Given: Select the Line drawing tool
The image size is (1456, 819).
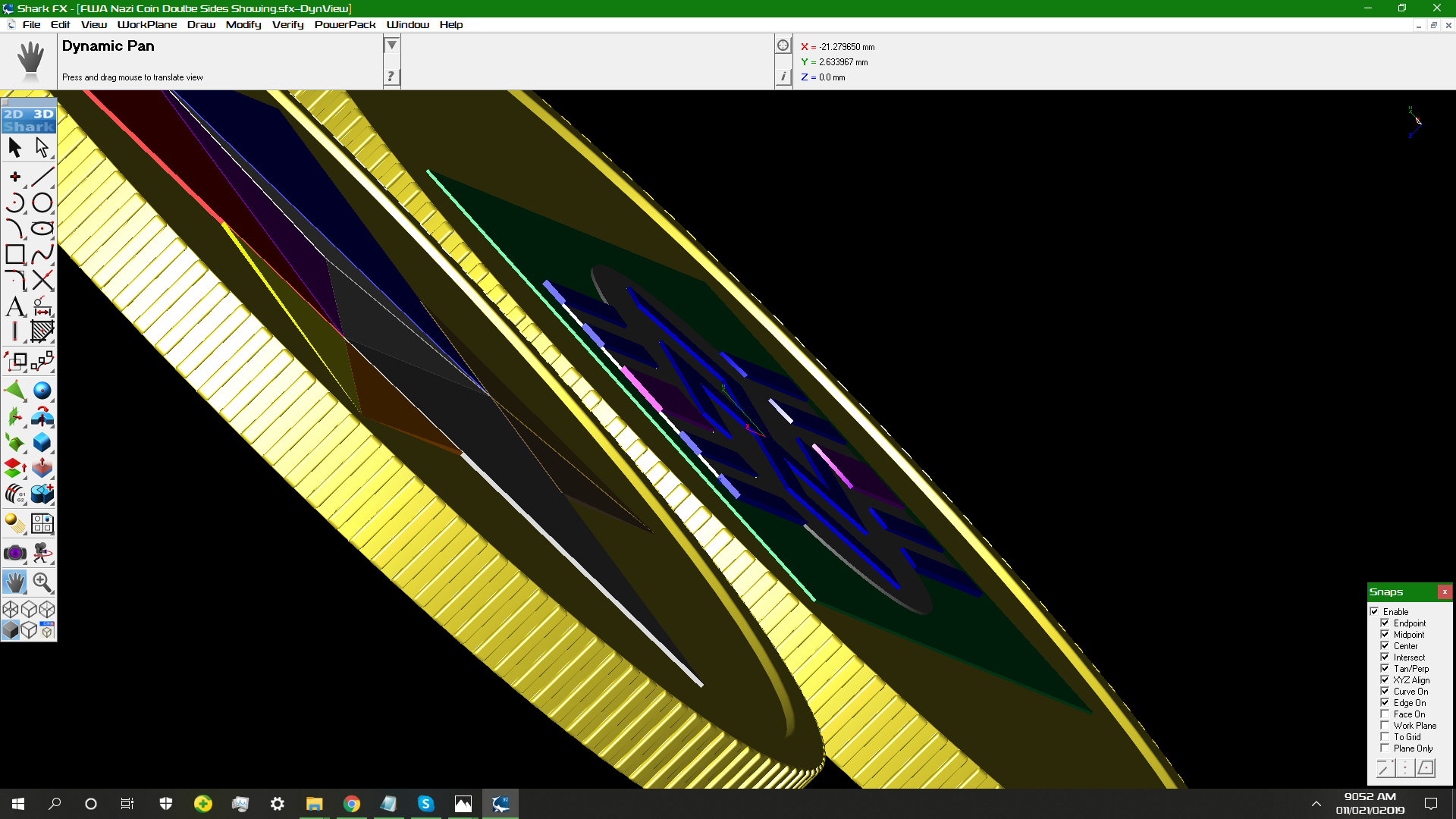Looking at the screenshot, I should [42, 177].
